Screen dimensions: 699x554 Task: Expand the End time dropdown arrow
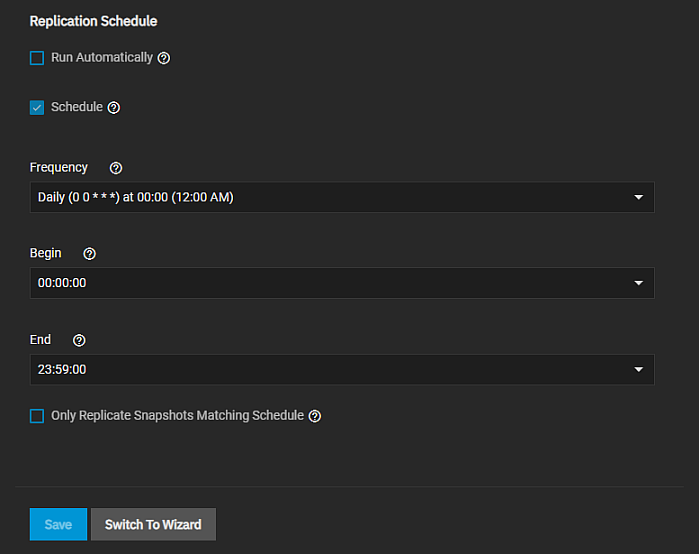point(639,370)
